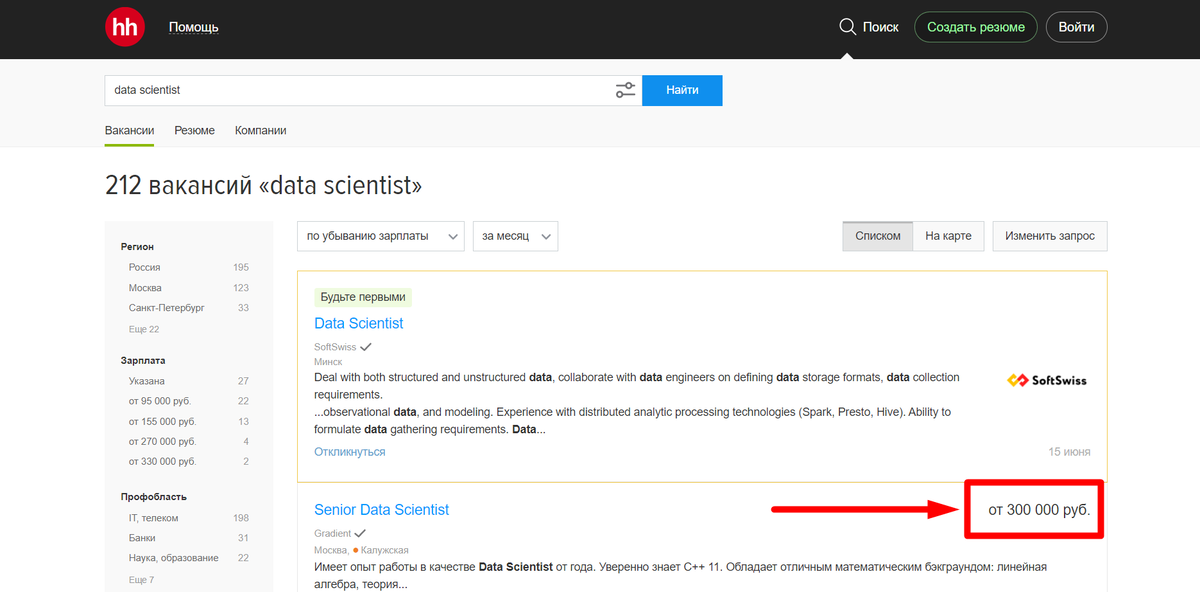Expand Еще 22 more regions

[143, 329]
